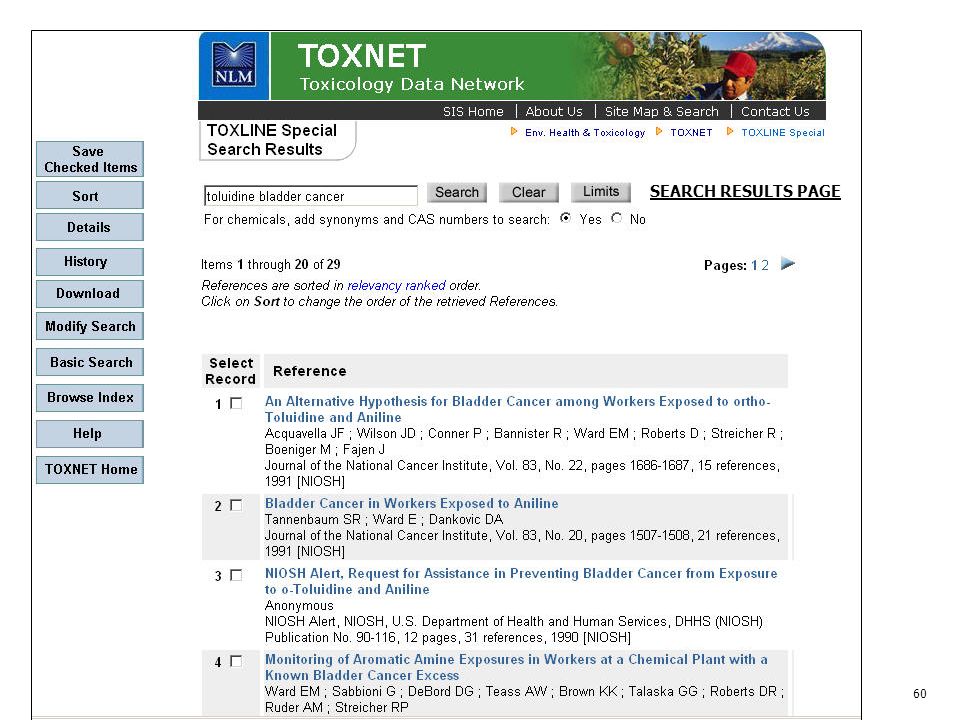The width and height of the screenshot is (960, 720).
Task: Go to results page 2
Action: tap(765, 265)
